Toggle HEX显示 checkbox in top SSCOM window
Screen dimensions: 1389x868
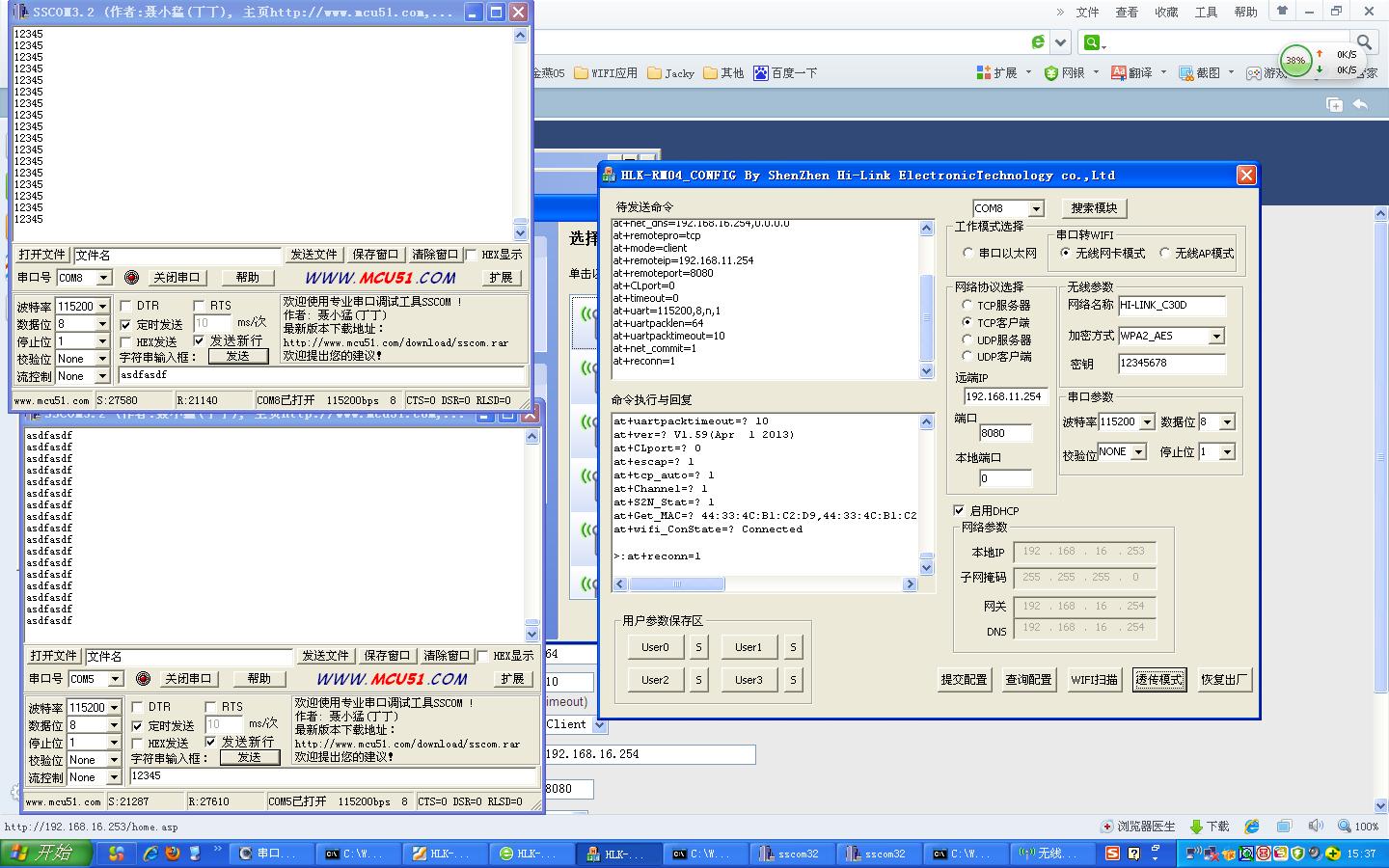pos(472,255)
